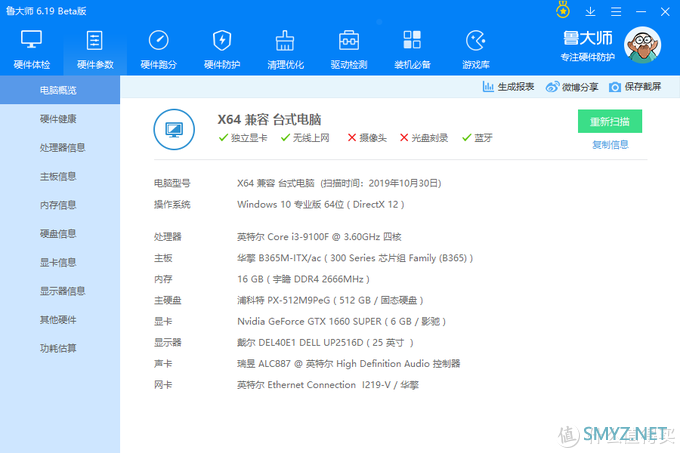
Task: Open 装机必备 essential software section
Action: point(412,50)
